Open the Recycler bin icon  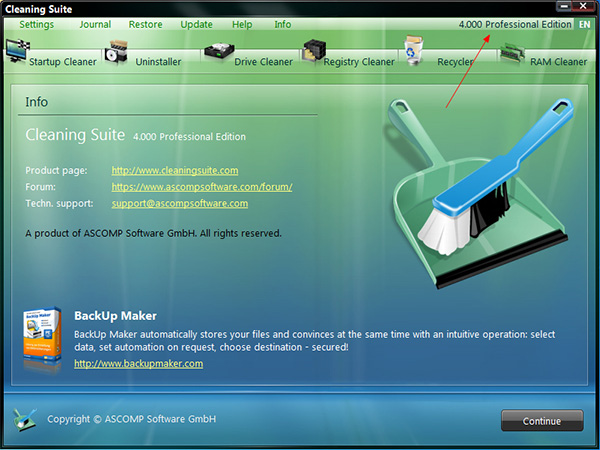pos(413,48)
